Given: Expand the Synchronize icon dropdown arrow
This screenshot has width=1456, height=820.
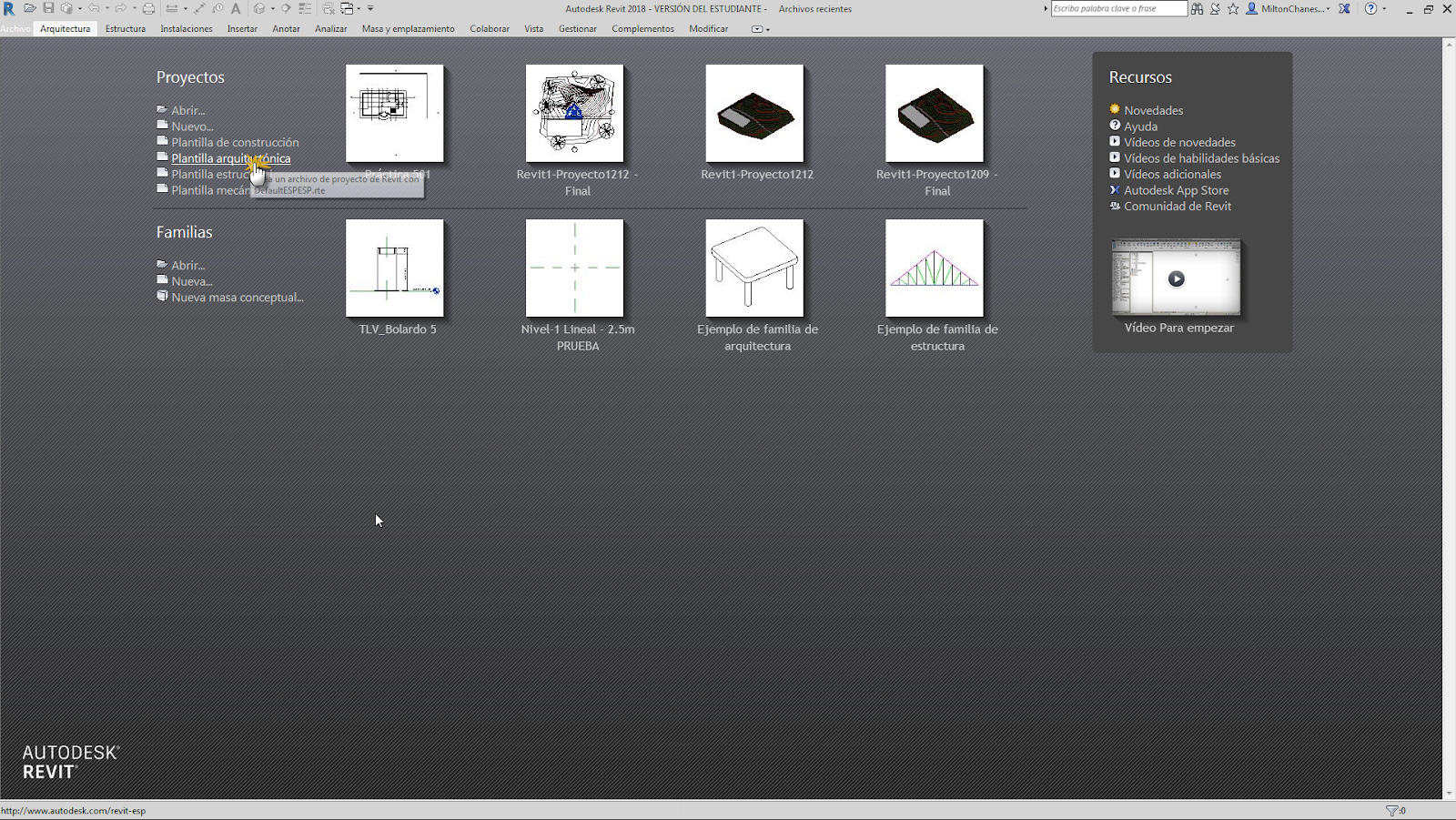Looking at the screenshot, I should pyautogui.click(x=80, y=8).
